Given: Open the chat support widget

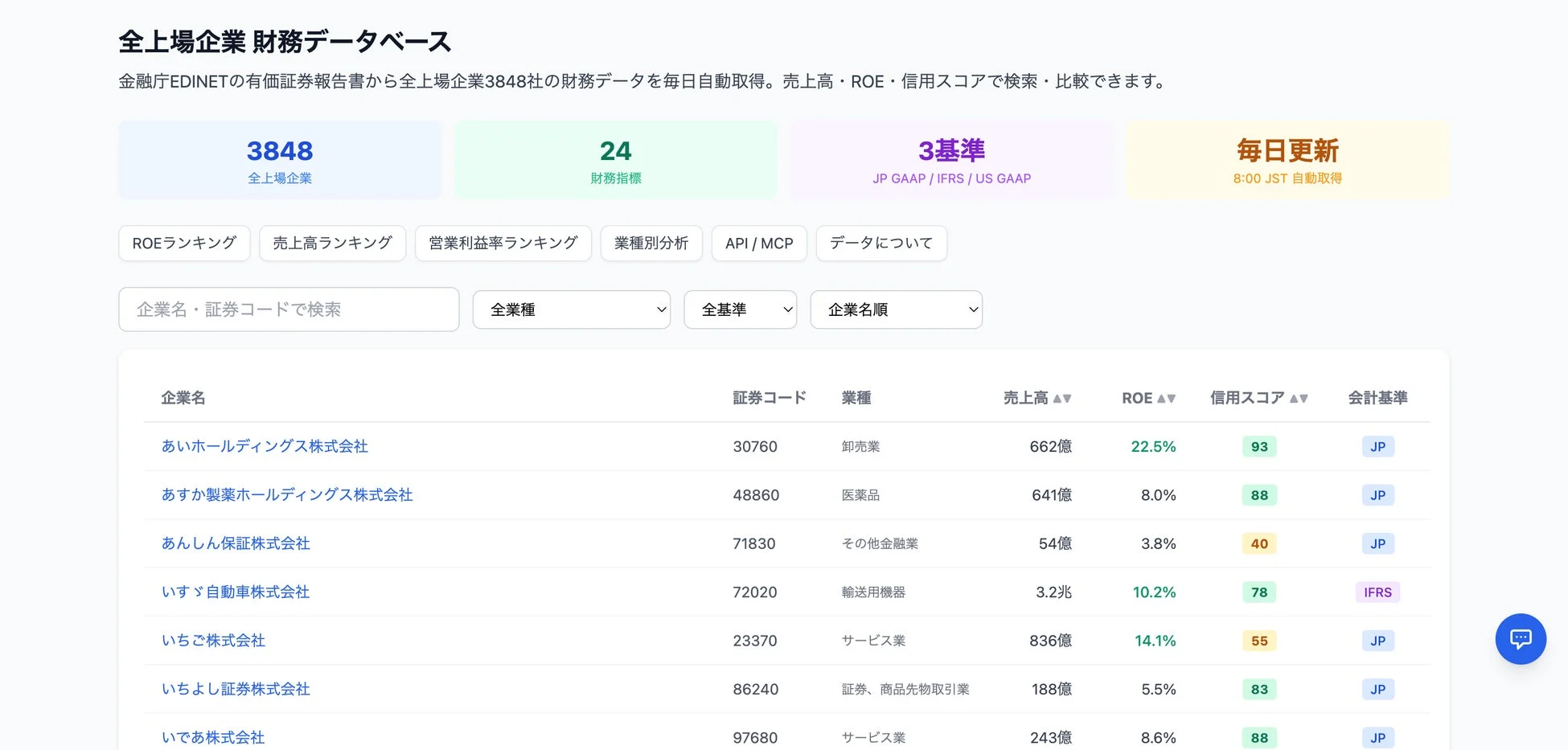Looking at the screenshot, I should [1521, 638].
